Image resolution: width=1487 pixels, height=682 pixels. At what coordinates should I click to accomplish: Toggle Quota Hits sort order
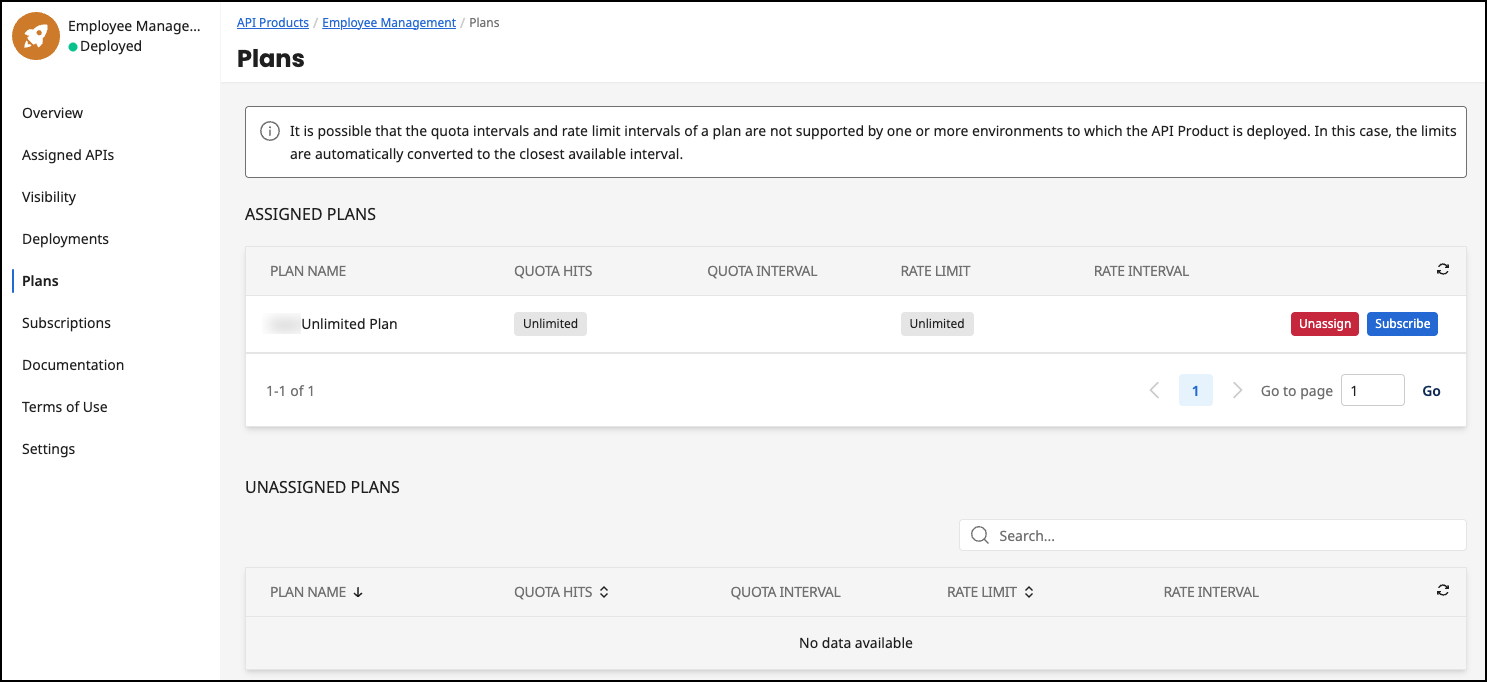pyautogui.click(x=604, y=591)
